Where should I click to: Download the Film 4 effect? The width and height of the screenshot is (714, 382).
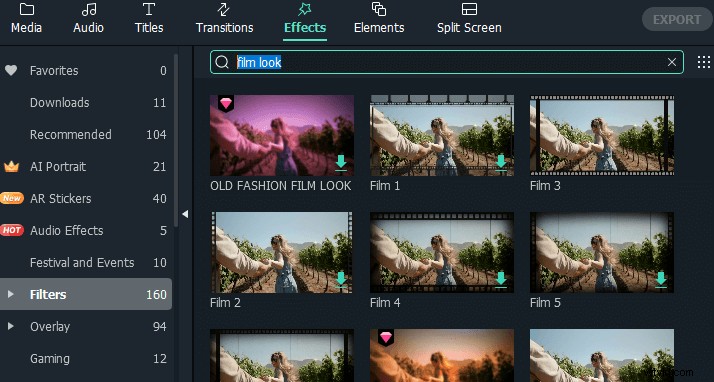(501, 280)
